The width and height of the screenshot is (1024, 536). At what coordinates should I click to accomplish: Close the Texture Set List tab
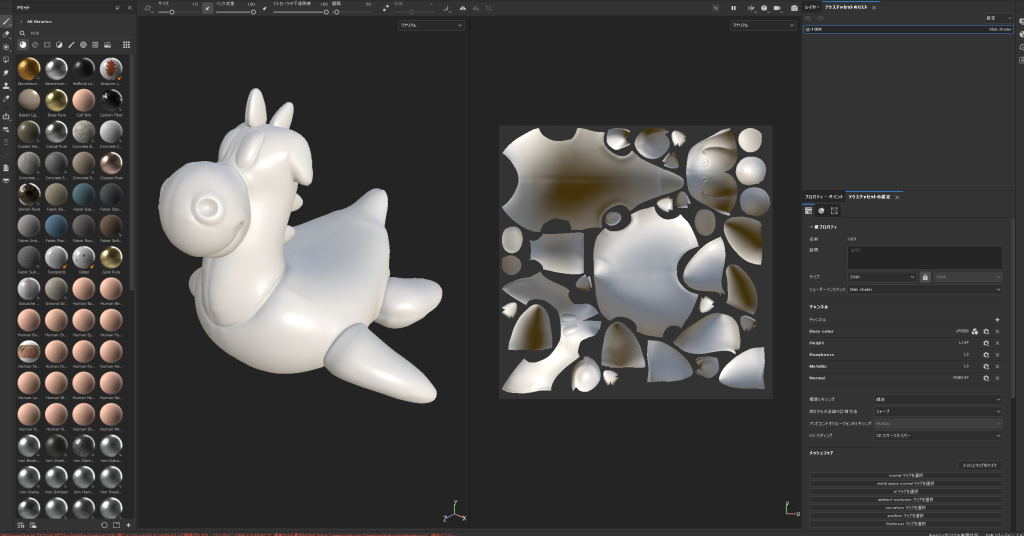pos(874,7)
